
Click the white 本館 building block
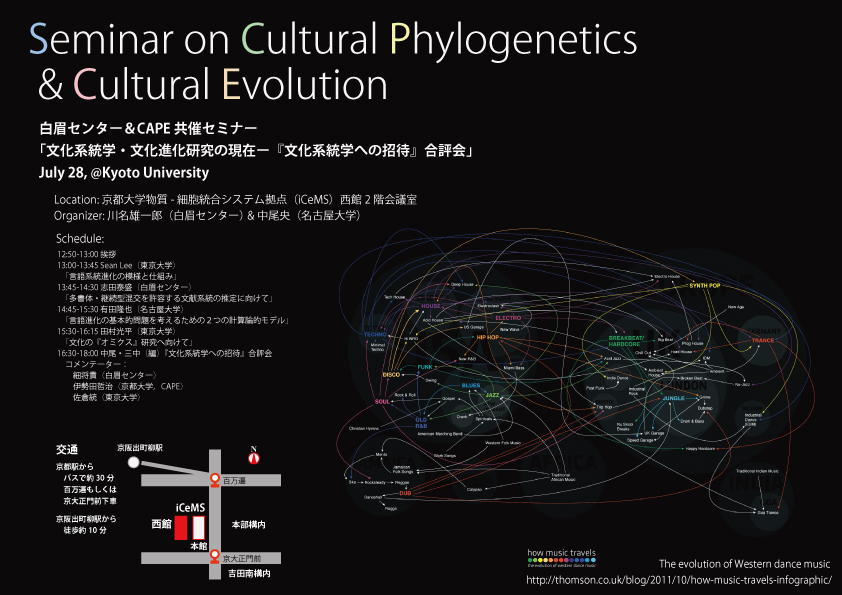tap(199, 527)
